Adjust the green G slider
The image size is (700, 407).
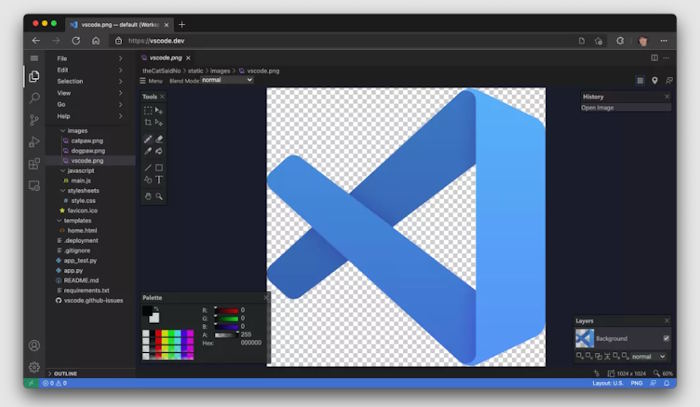click(x=227, y=318)
